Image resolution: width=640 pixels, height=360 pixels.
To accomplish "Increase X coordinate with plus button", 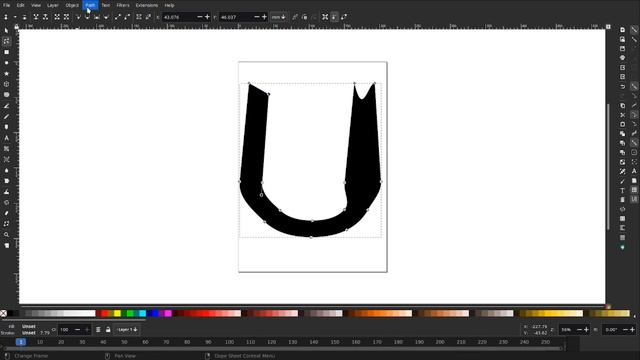I will click(207, 17).
